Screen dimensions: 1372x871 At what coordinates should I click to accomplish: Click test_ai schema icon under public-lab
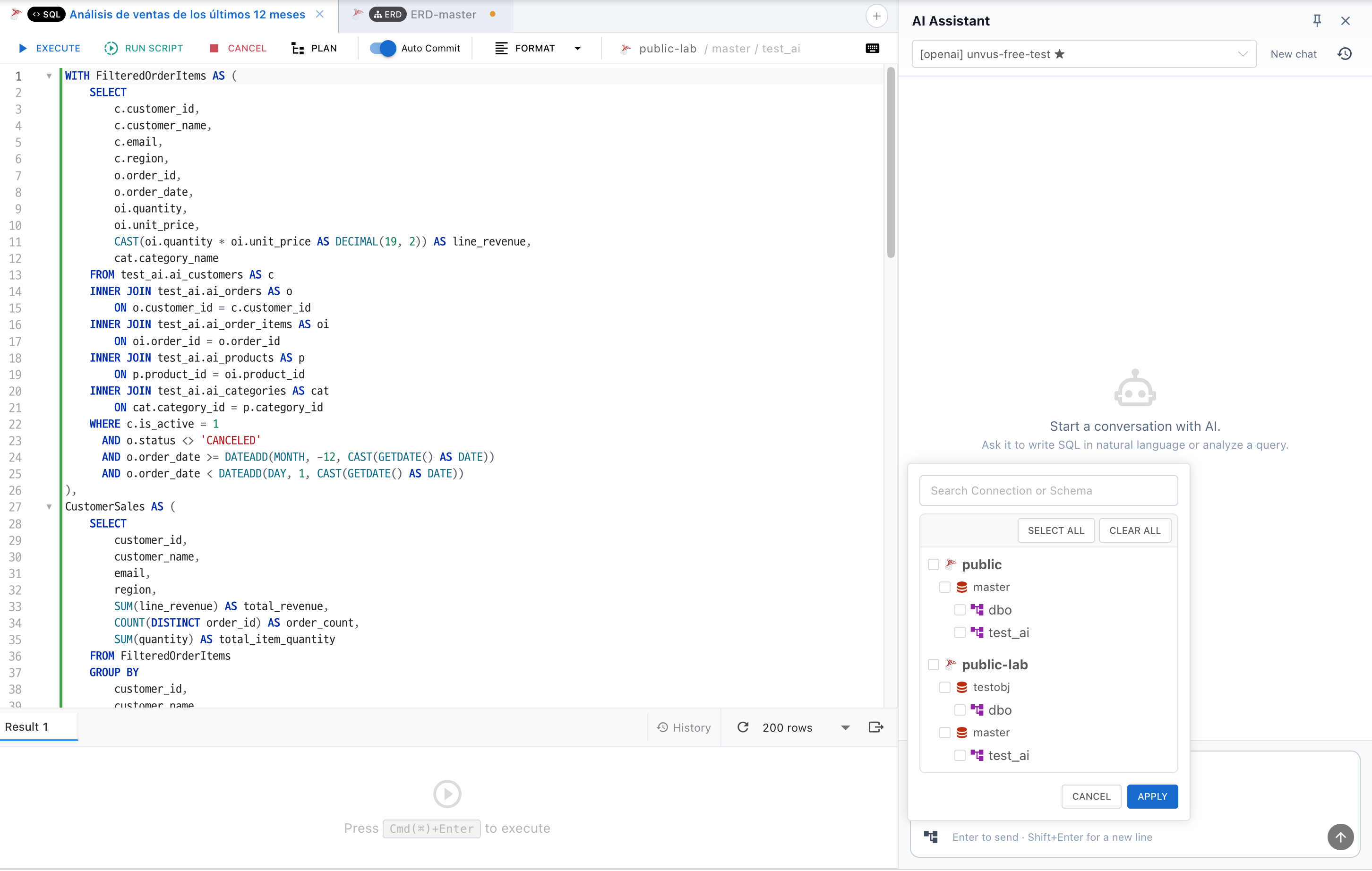(977, 756)
